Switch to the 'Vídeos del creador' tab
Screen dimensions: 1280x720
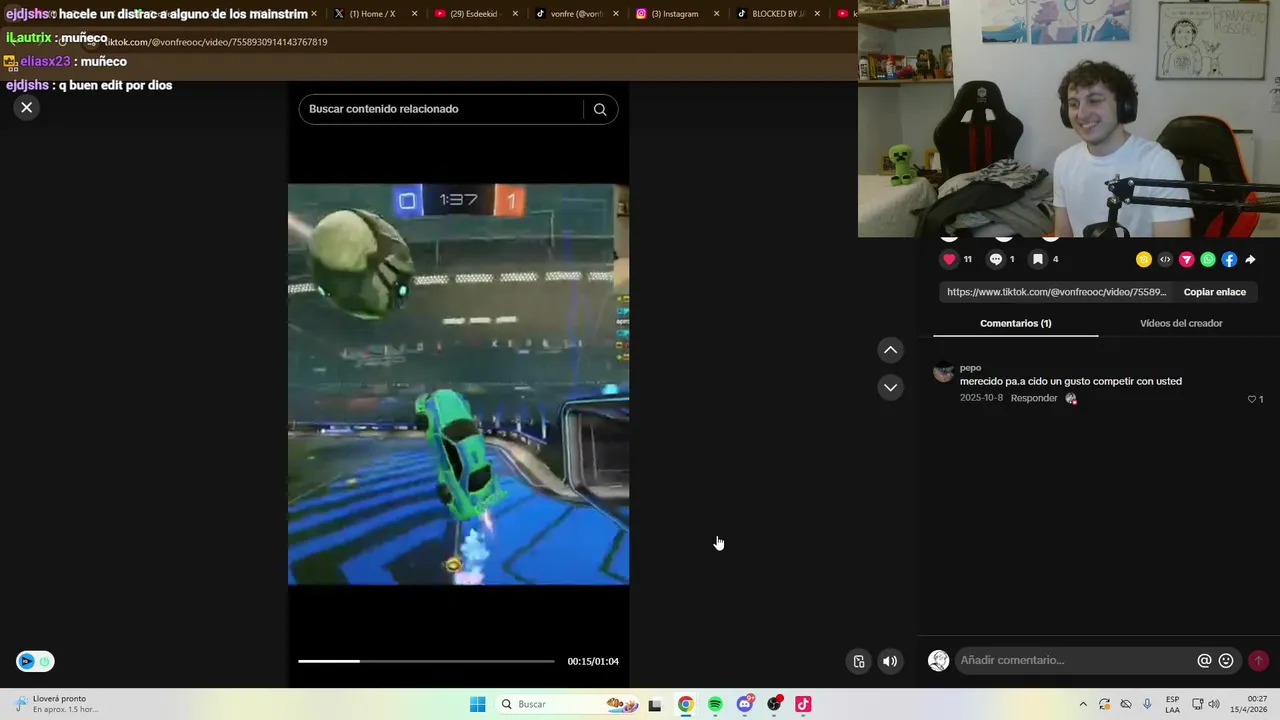pyautogui.click(x=1181, y=323)
